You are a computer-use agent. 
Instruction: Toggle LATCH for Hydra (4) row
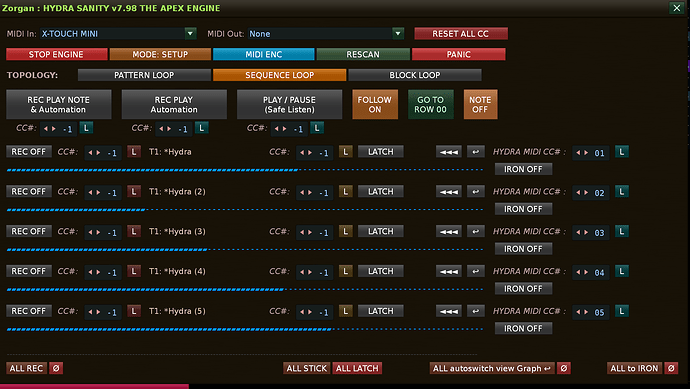(x=381, y=271)
